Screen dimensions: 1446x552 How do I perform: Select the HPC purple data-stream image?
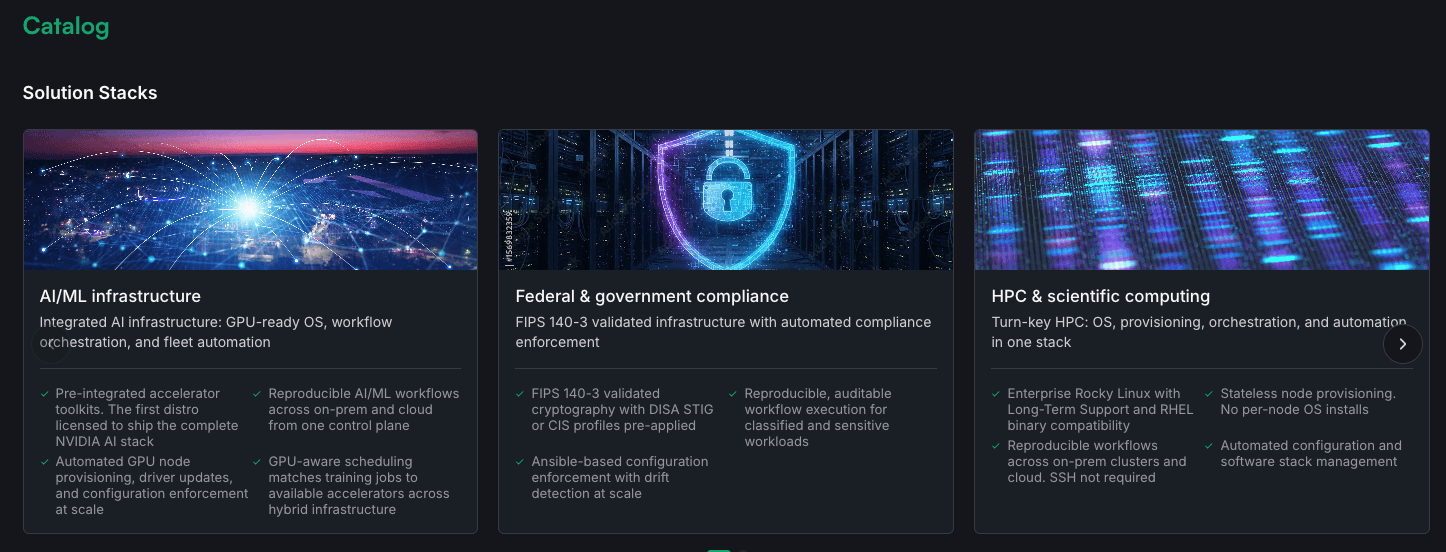coord(1201,200)
